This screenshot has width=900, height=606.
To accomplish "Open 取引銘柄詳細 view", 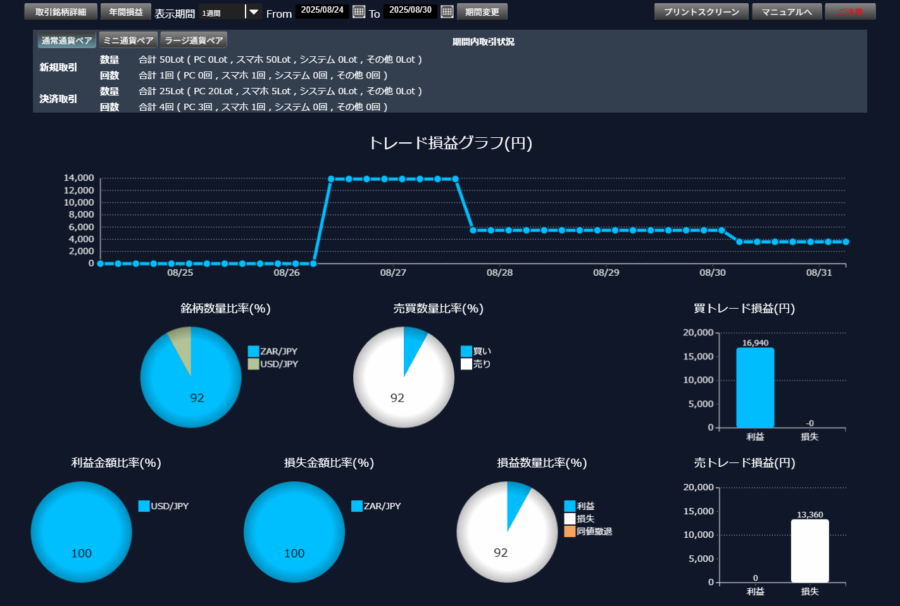I will coord(61,12).
